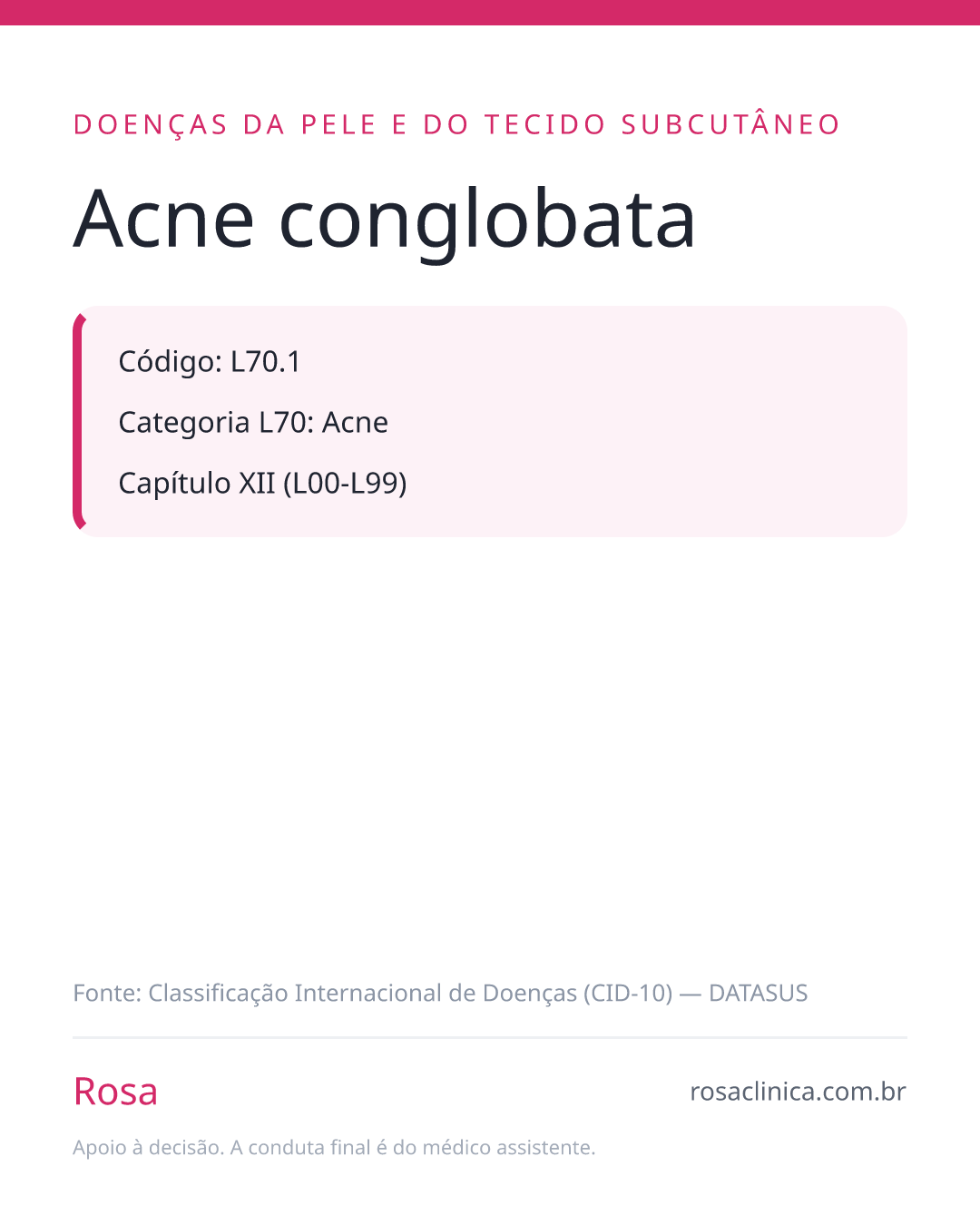The image size is (980, 1225).
Task: Click the (L00-L99) chapter range
Action: [x=345, y=483]
